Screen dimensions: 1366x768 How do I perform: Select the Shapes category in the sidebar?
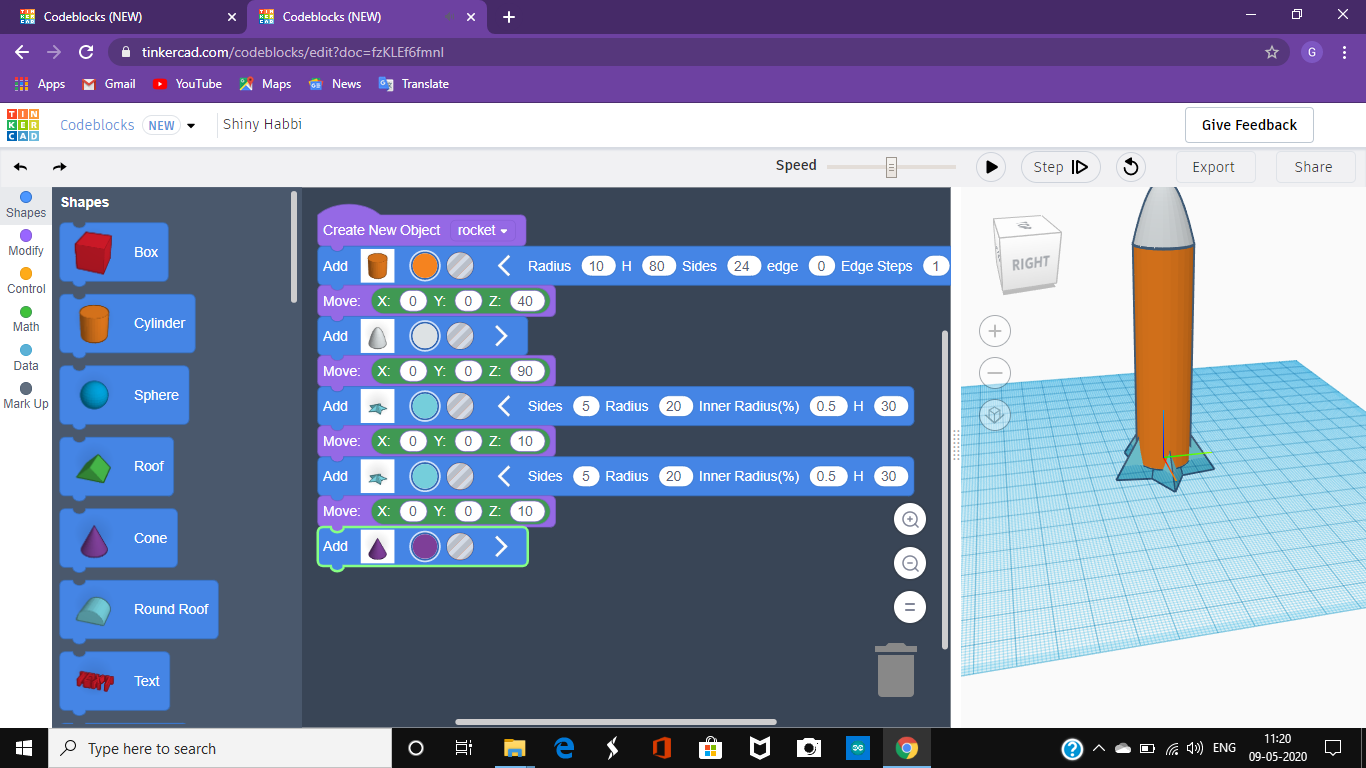(x=25, y=203)
